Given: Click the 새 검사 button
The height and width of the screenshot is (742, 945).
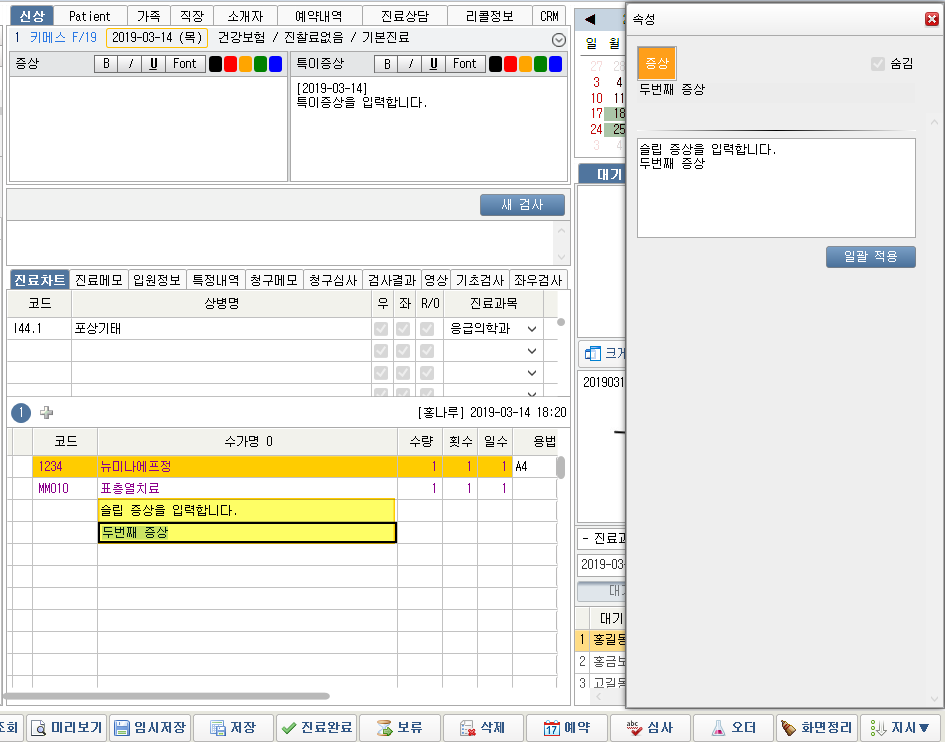Looking at the screenshot, I should 522,204.
